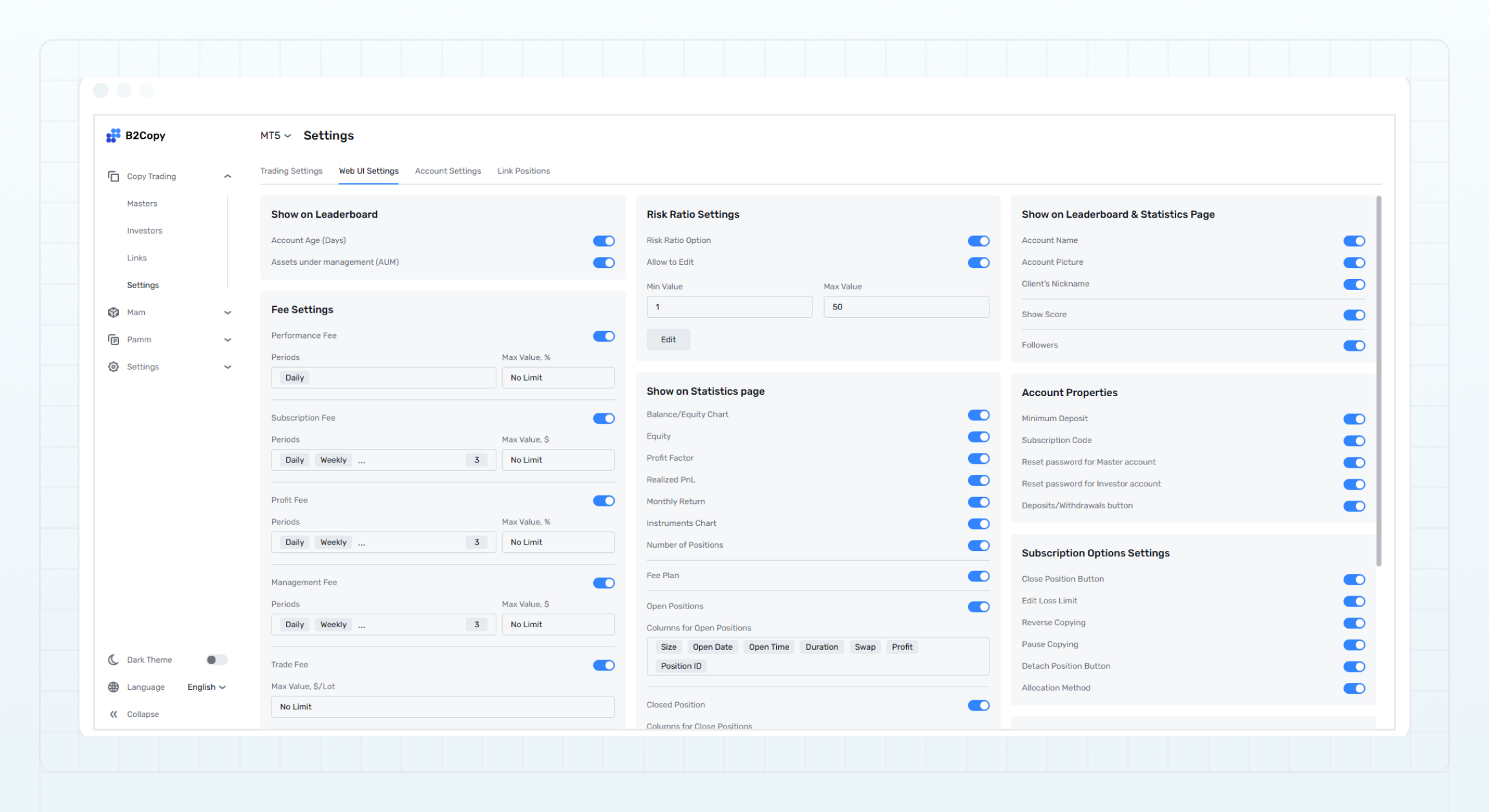Screen dimensions: 1489x812
Task: Click the Language globe icon
Action: (114, 687)
